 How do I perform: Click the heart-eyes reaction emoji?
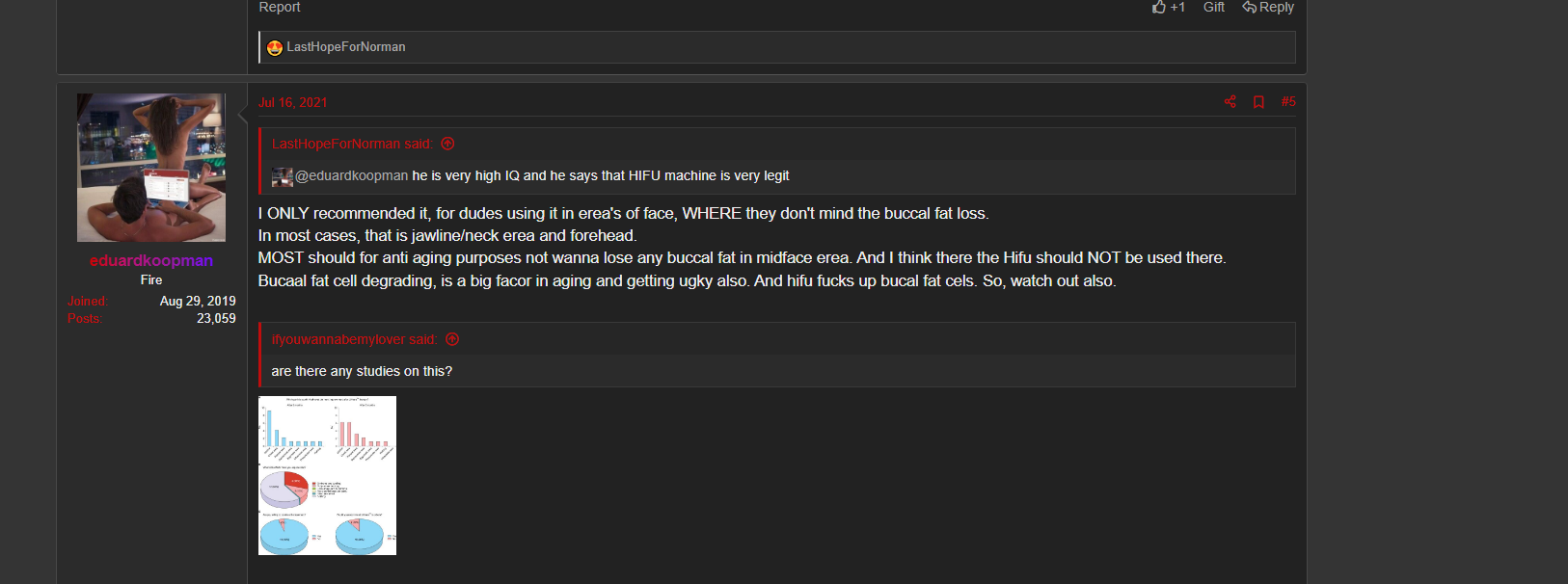(x=275, y=47)
